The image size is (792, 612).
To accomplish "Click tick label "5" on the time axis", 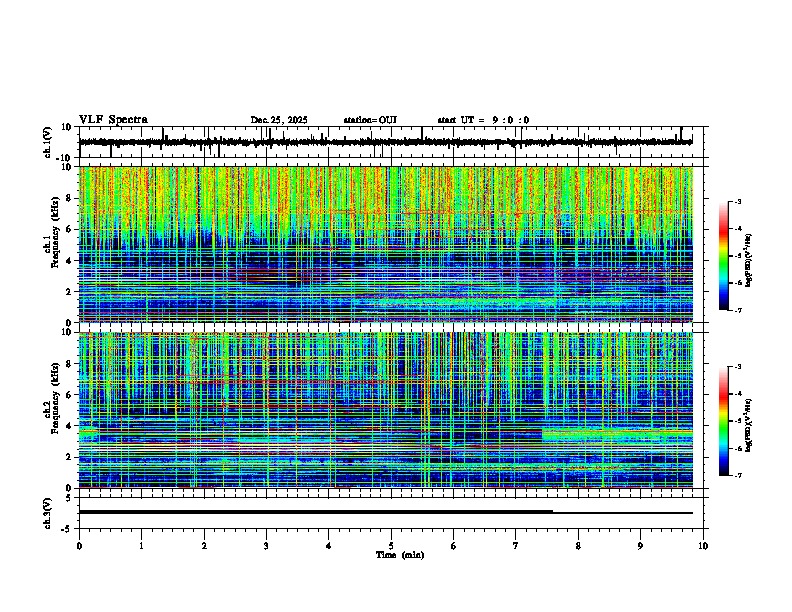I will 391,546.
